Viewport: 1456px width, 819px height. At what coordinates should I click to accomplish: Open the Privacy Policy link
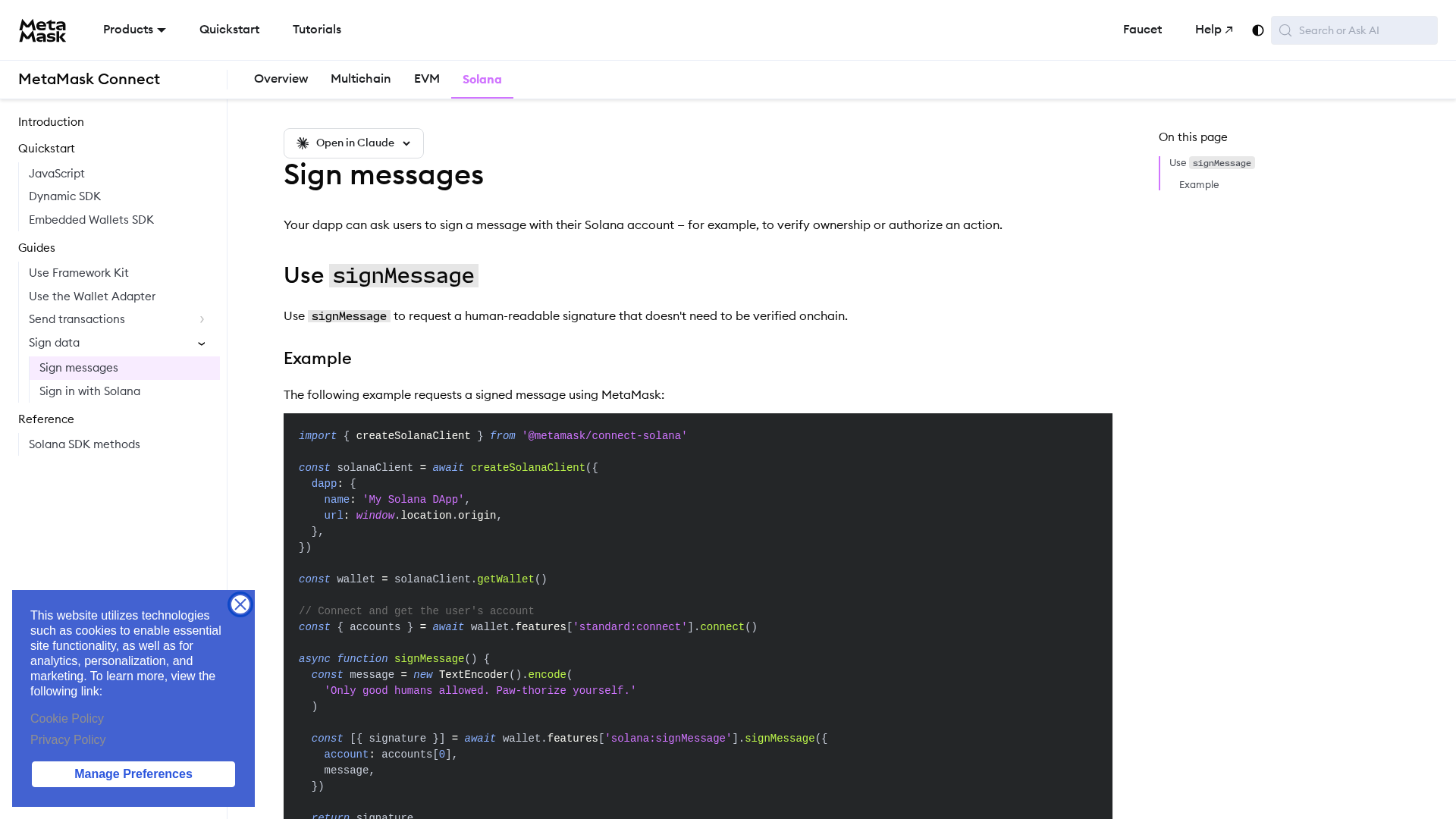point(68,740)
